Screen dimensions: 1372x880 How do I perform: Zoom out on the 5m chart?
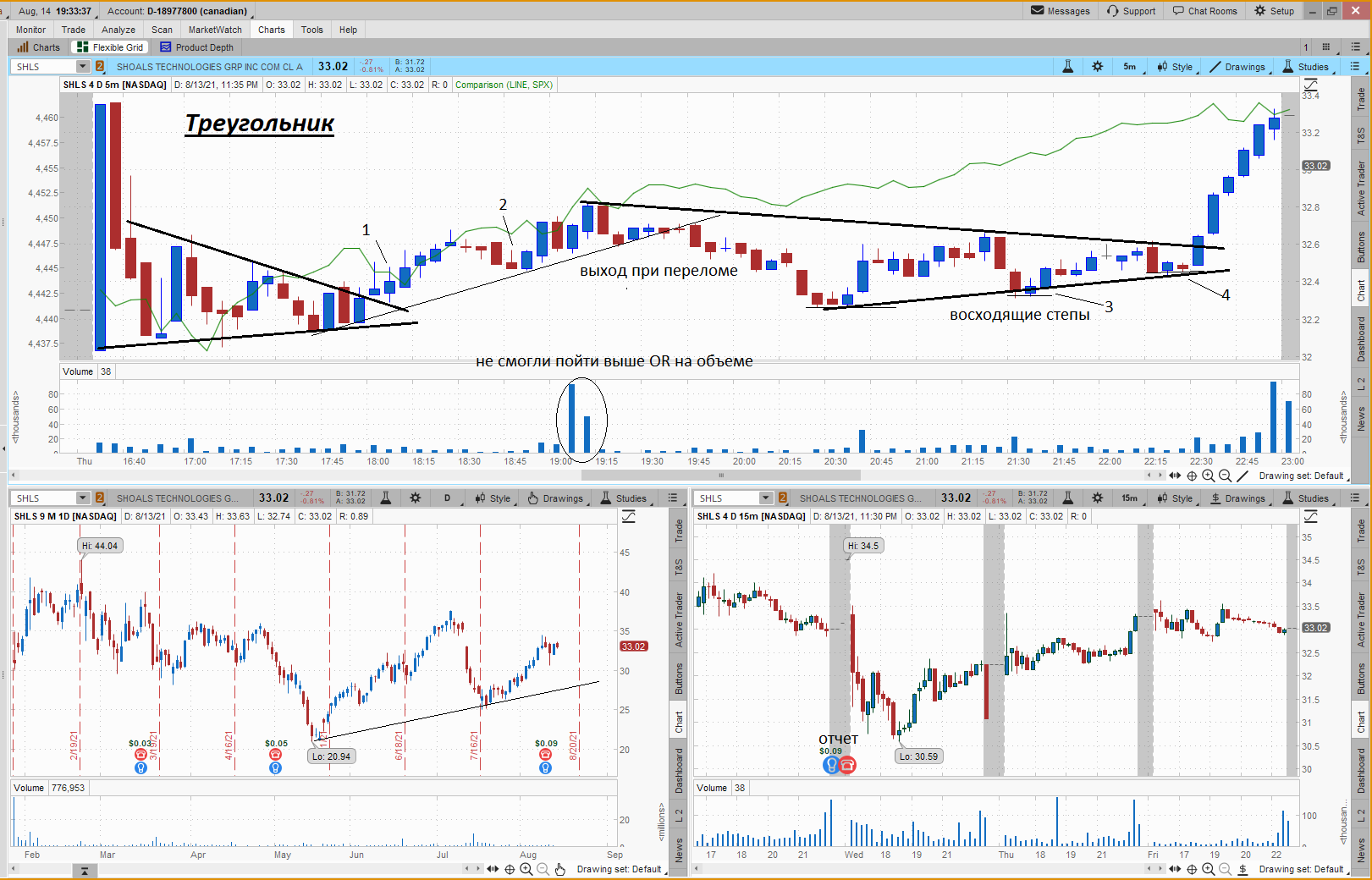(1225, 476)
